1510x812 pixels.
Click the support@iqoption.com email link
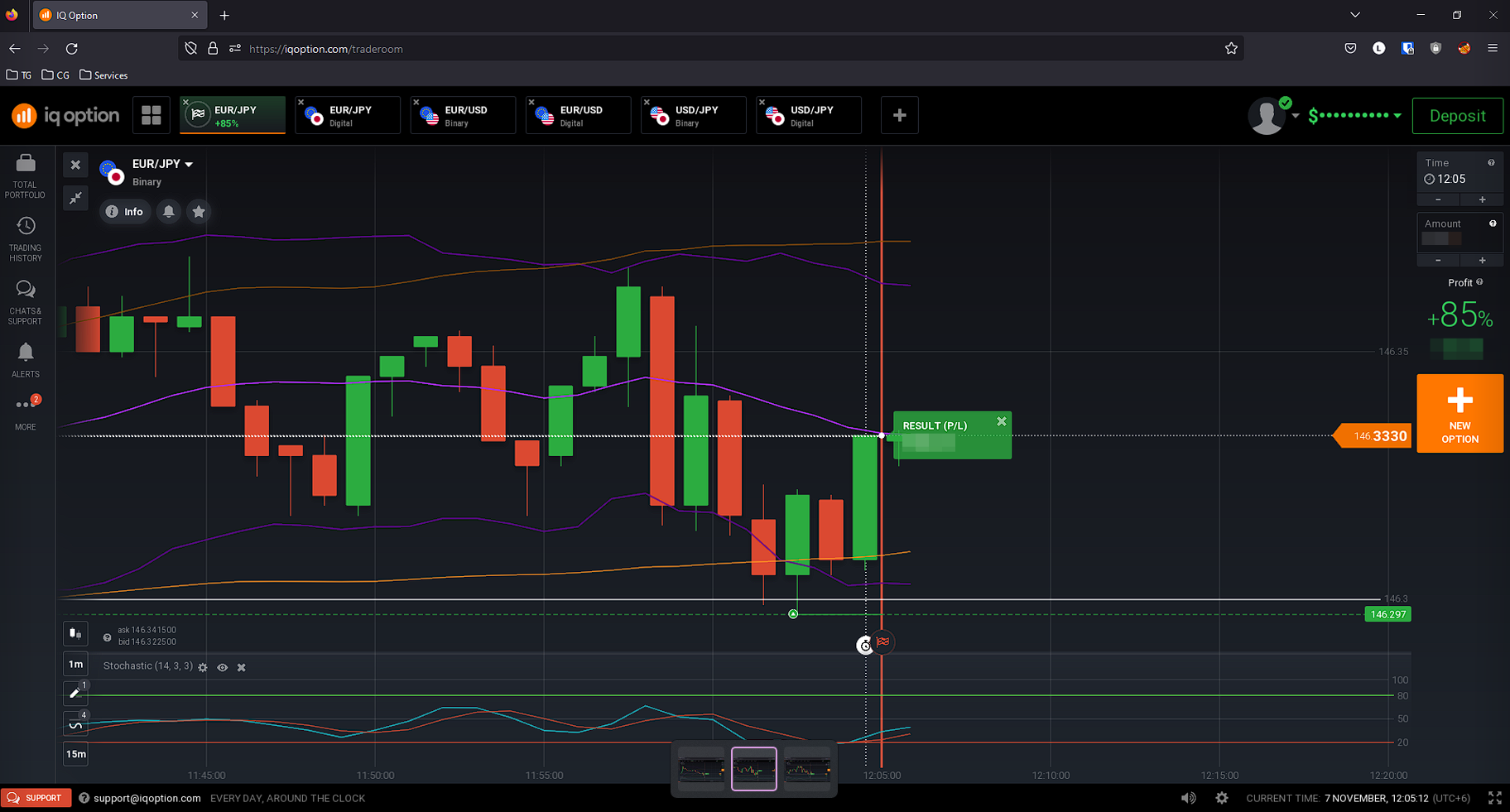point(147,798)
